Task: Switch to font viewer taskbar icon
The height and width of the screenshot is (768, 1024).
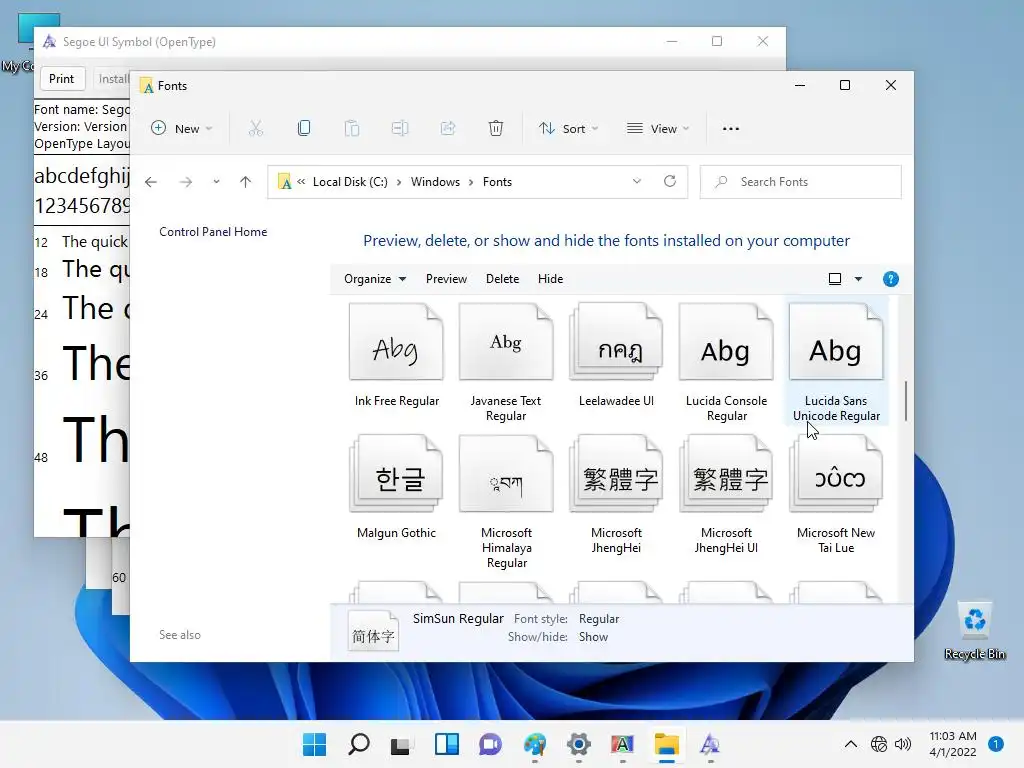Action: [x=710, y=744]
